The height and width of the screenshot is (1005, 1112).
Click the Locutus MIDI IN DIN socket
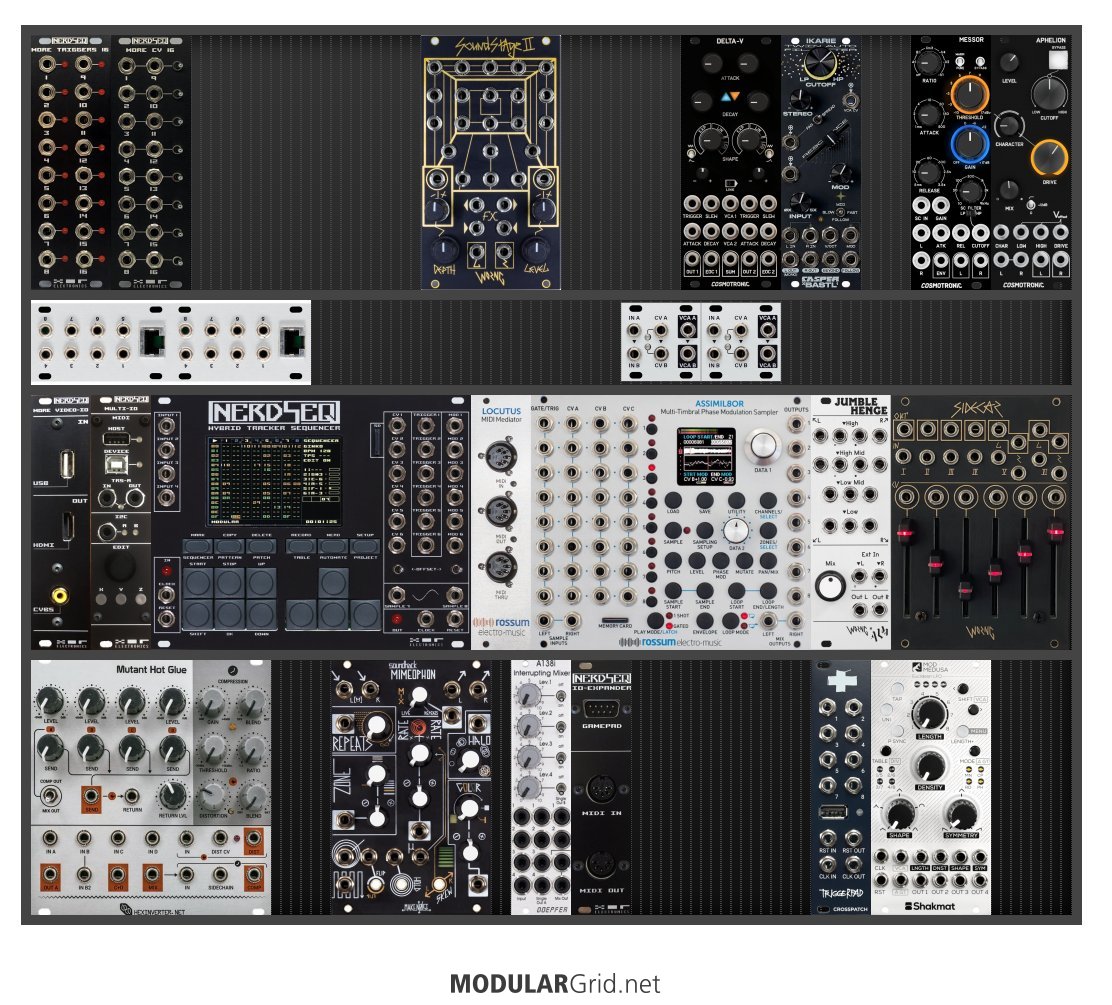(500, 455)
